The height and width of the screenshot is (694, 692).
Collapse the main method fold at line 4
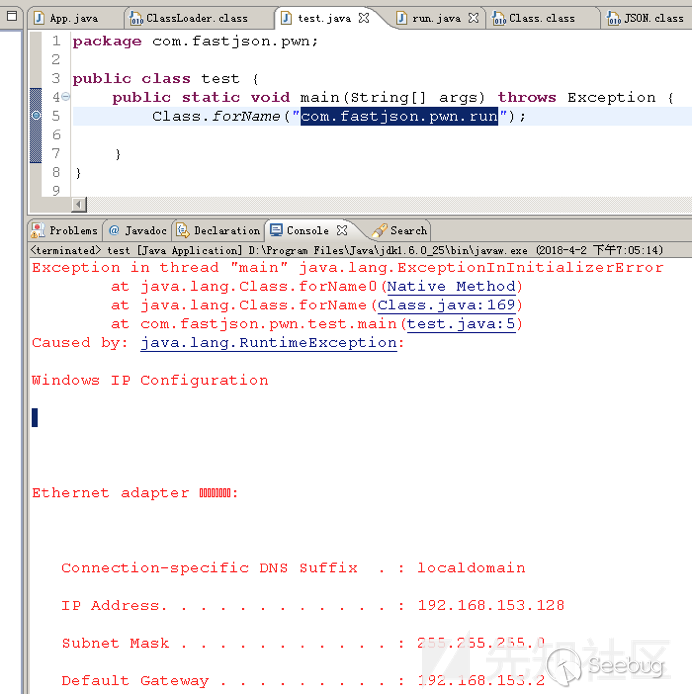coord(66,96)
